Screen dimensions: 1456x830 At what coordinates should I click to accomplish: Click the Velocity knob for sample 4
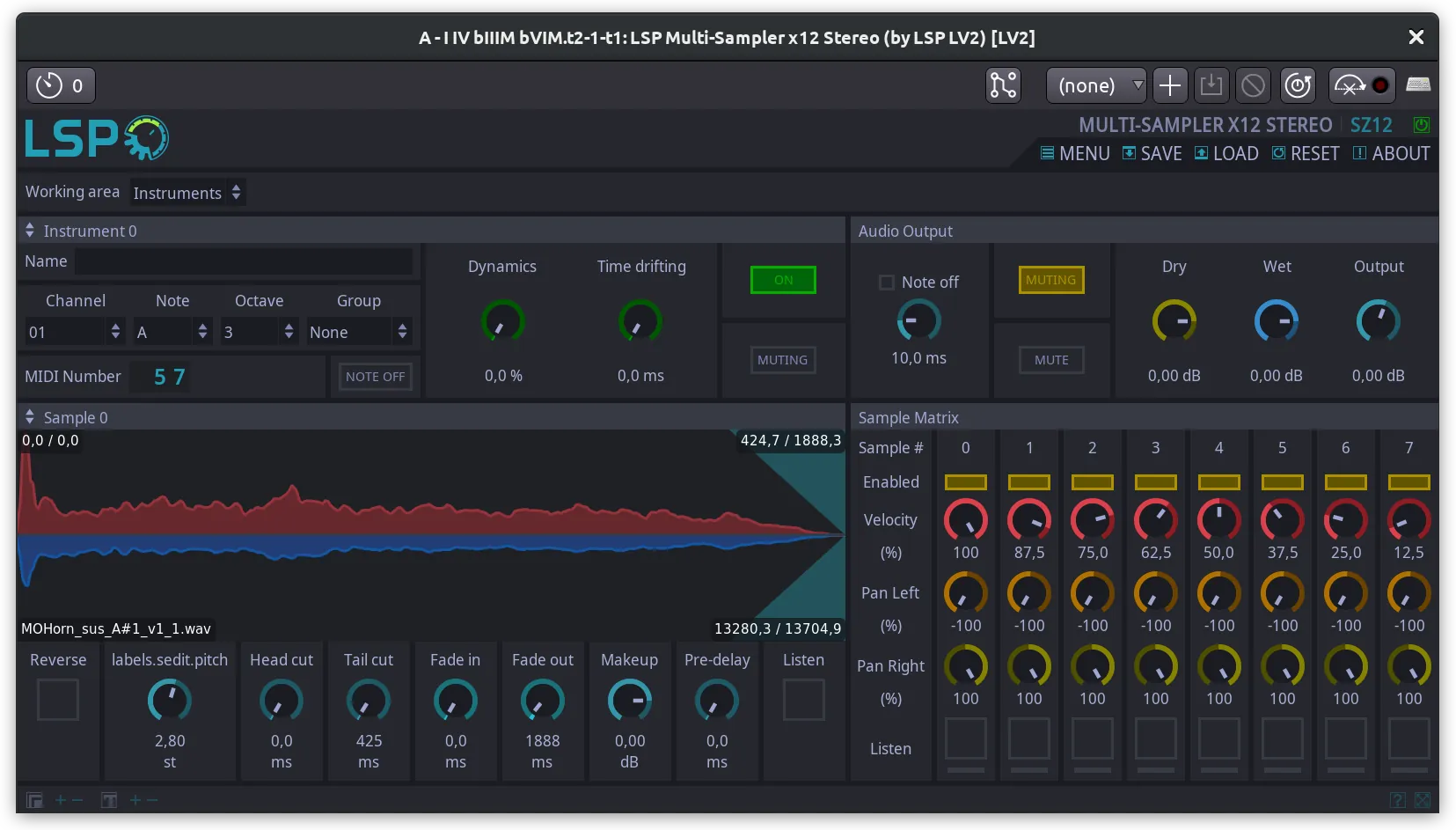tap(1219, 520)
